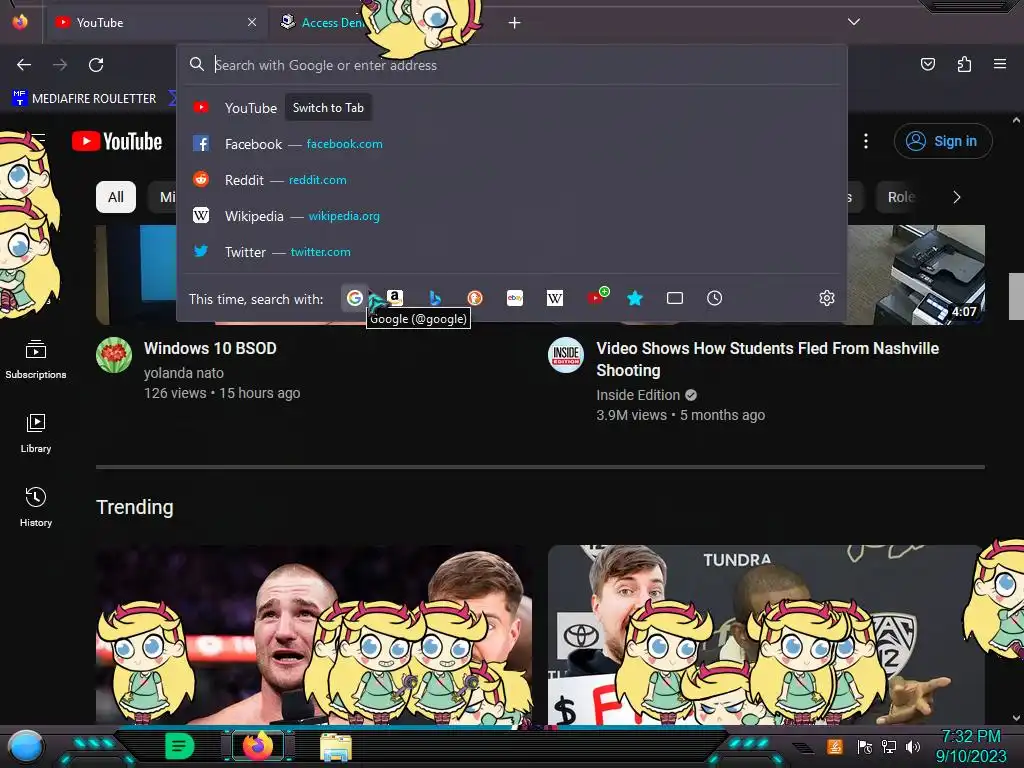Click the scrollbar up arrow

click(x=1016, y=120)
